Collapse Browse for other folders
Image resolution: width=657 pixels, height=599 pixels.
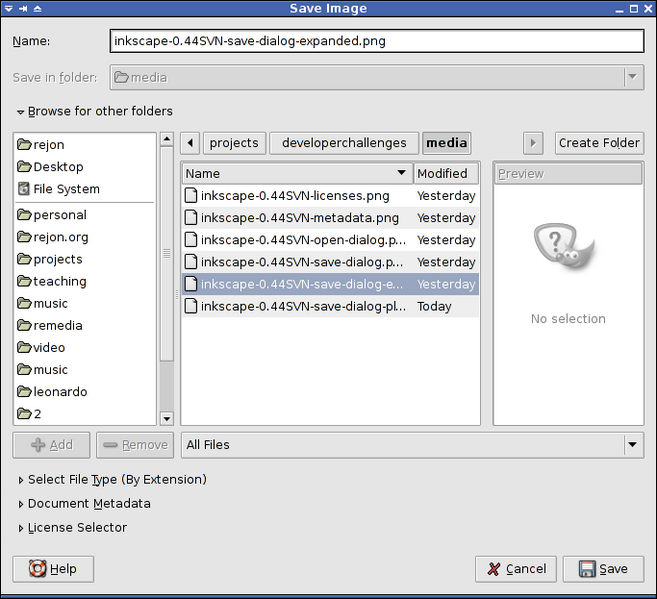click(20, 112)
